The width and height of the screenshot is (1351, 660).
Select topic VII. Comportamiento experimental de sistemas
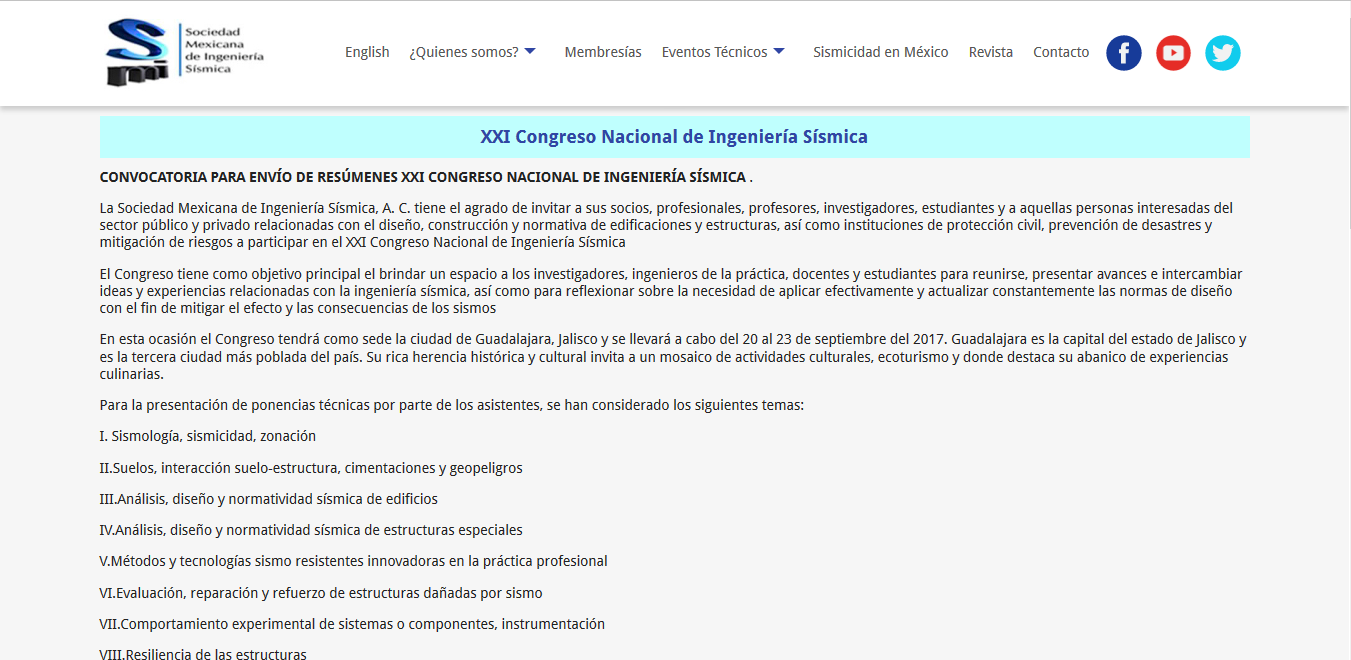click(x=352, y=624)
